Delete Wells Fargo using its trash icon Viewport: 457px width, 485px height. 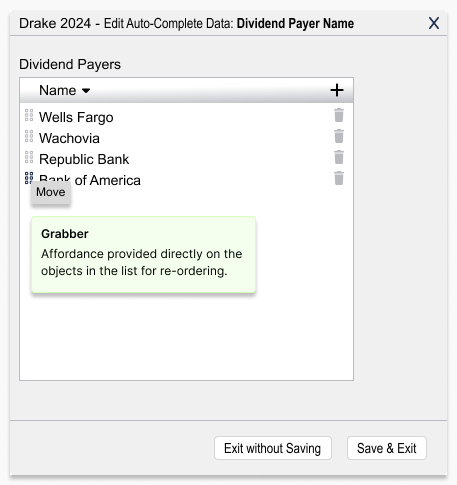click(x=339, y=115)
